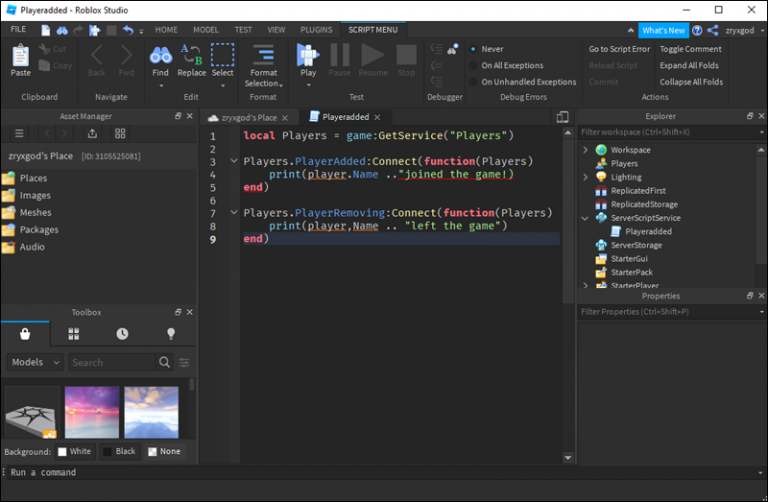This screenshot has height=502, width=768.
Task: Collapse the ServerScriptService tree node
Action: click(586, 218)
